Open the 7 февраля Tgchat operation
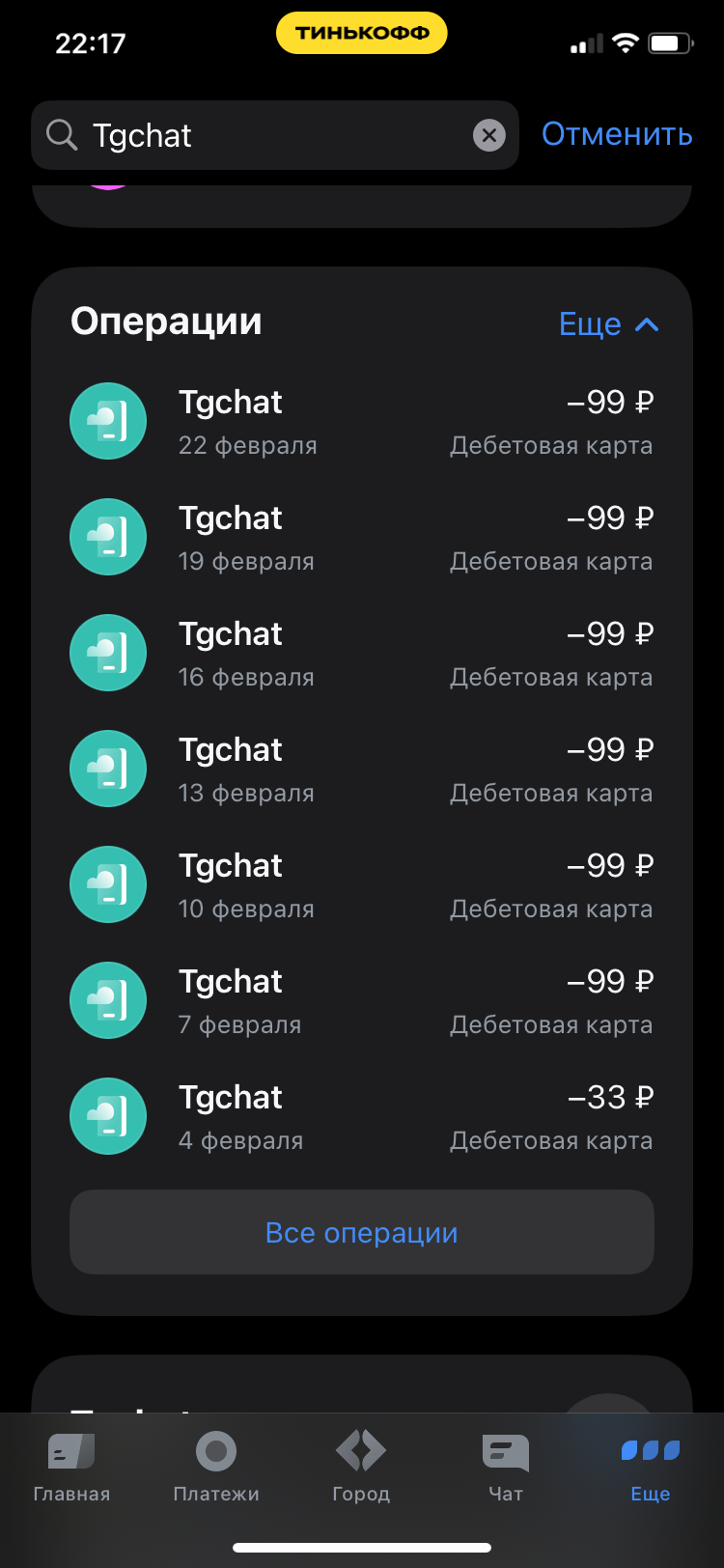 coord(362,1001)
